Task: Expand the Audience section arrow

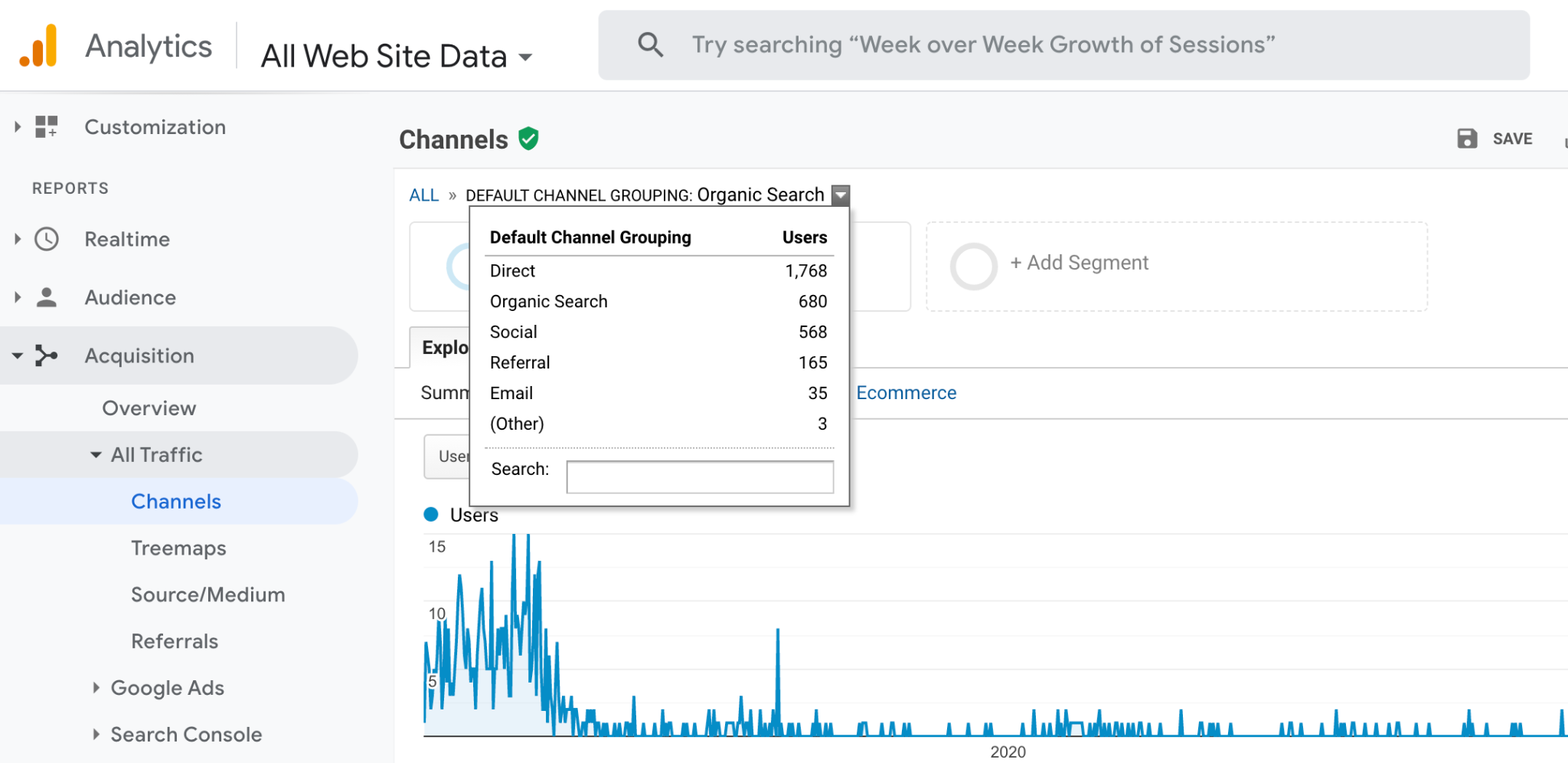Action: tap(18, 297)
